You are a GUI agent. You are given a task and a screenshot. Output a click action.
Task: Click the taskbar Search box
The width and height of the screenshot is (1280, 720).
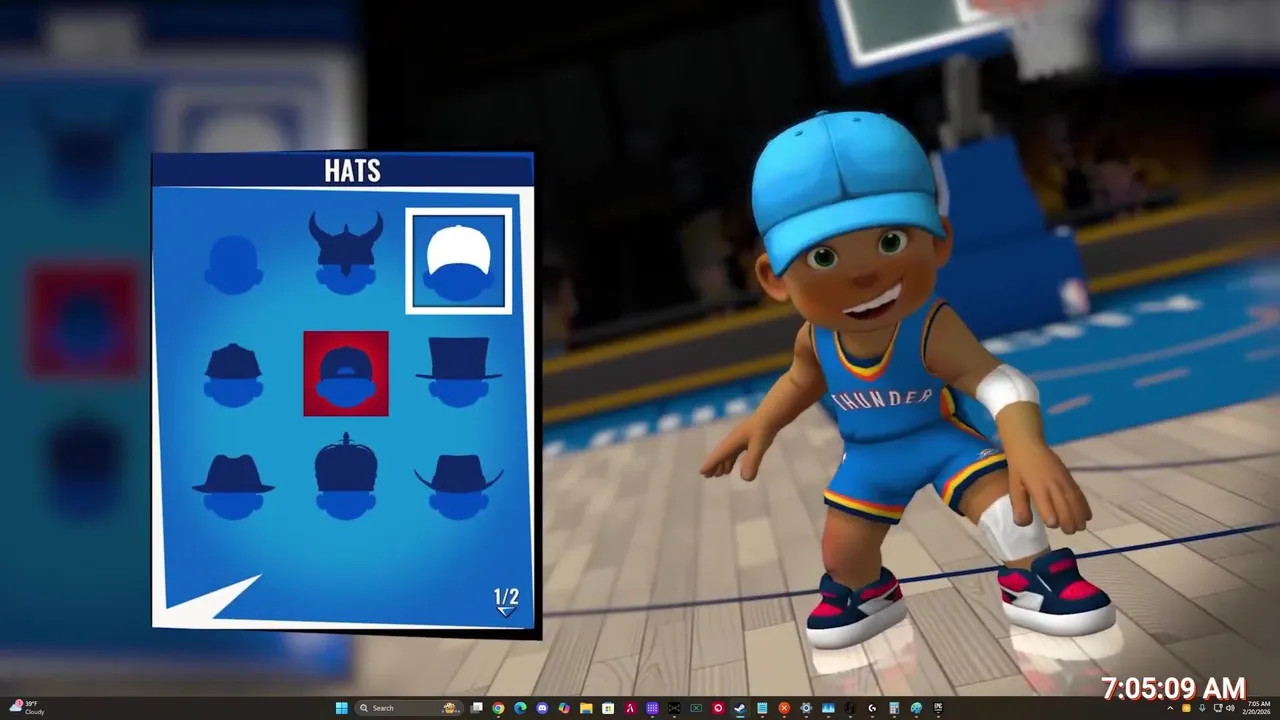pyautogui.click(x=408, y=708)
